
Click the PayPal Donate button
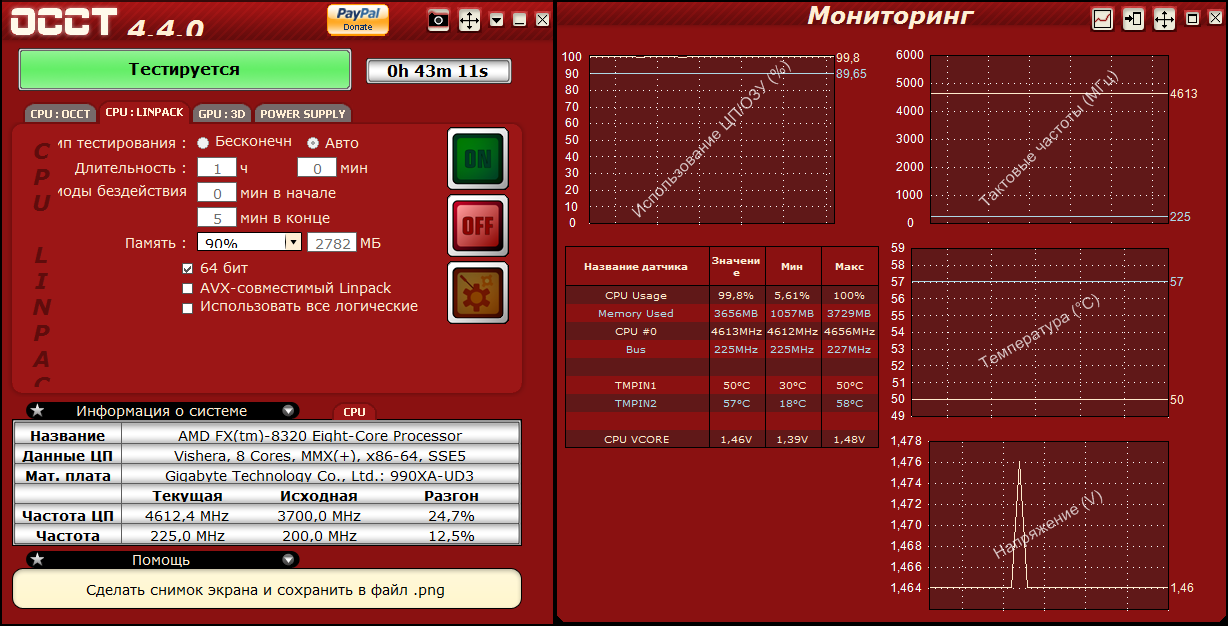358,19
